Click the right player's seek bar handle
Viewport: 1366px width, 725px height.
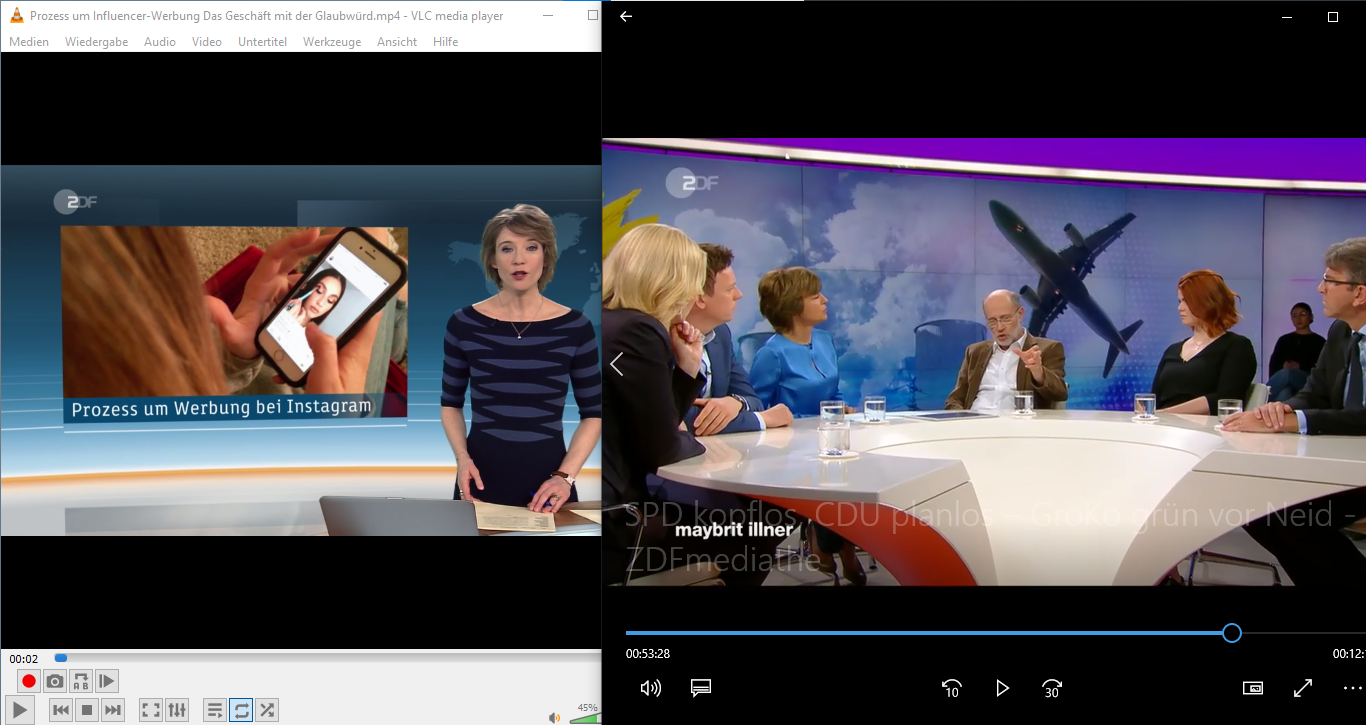click(x=1232, y=633)
